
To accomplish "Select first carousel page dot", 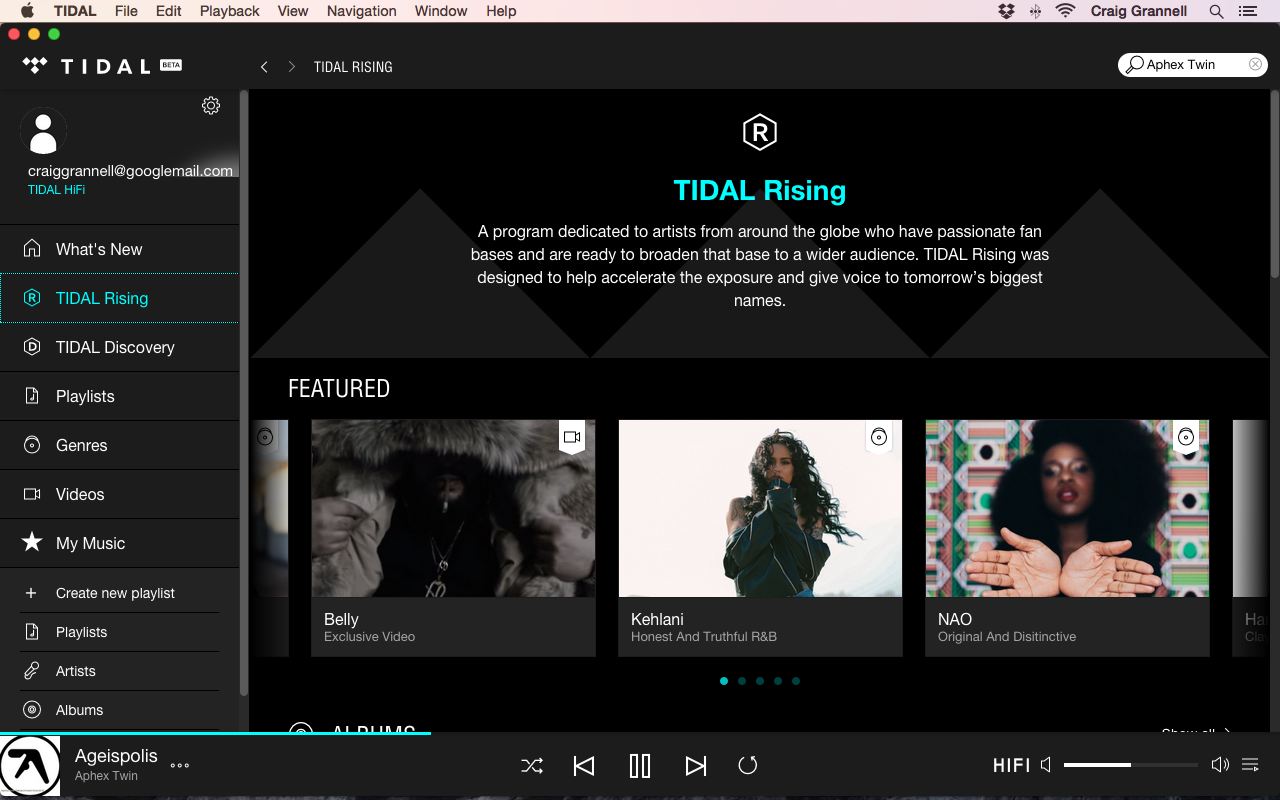I will pos(724,681).
